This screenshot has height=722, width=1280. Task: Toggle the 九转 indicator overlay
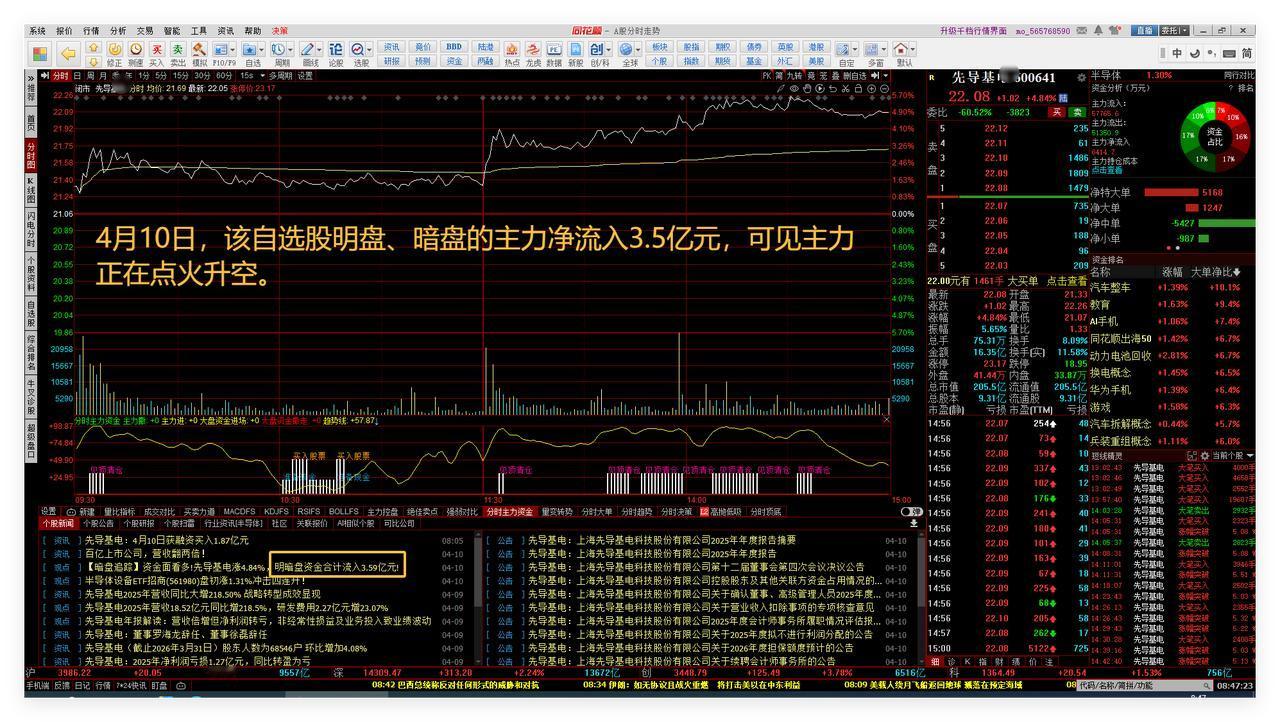point(796,76)
